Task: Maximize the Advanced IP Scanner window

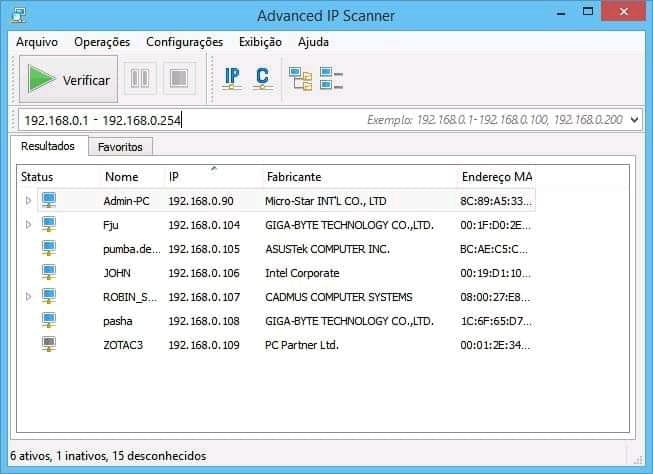Action: [x=588, y=12]
